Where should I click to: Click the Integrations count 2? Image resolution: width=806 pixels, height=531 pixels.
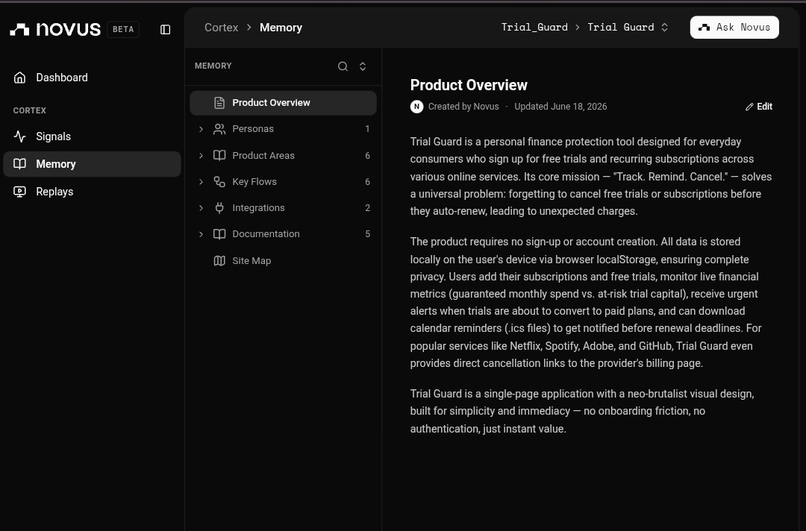368,208
